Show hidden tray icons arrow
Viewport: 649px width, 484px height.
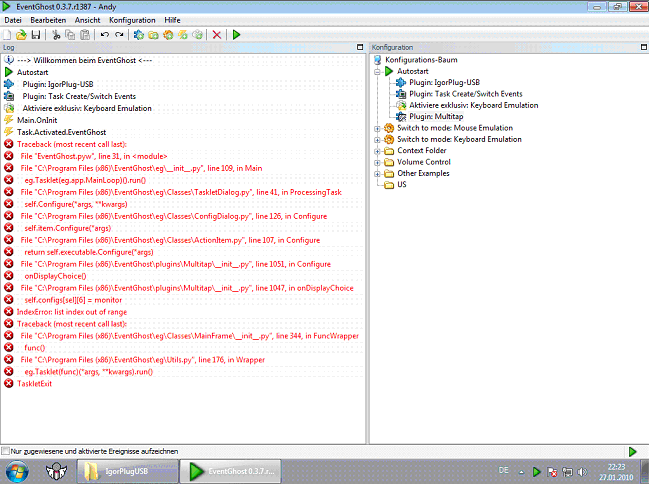point(521,472)
